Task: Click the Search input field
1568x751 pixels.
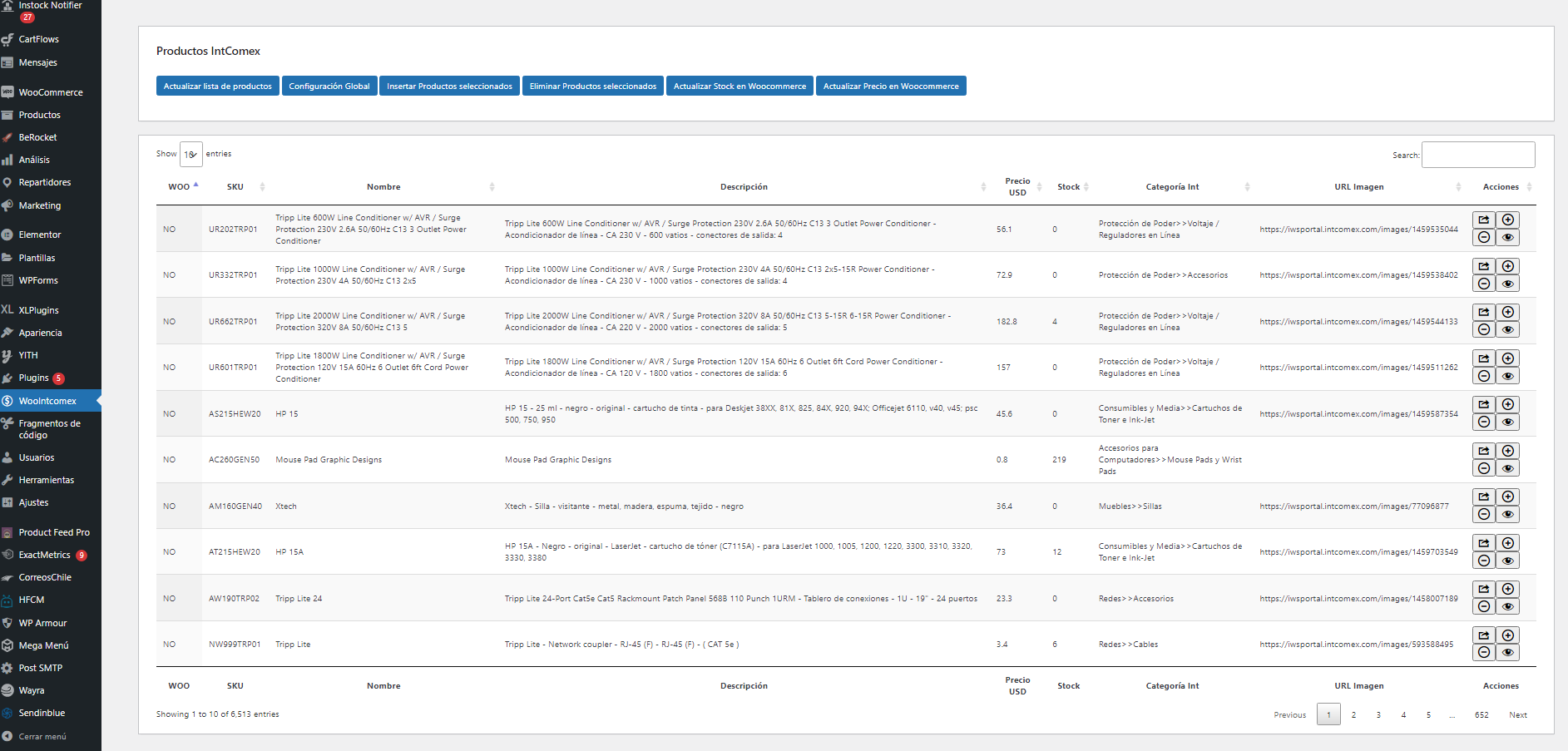Action: (1478, 155)
